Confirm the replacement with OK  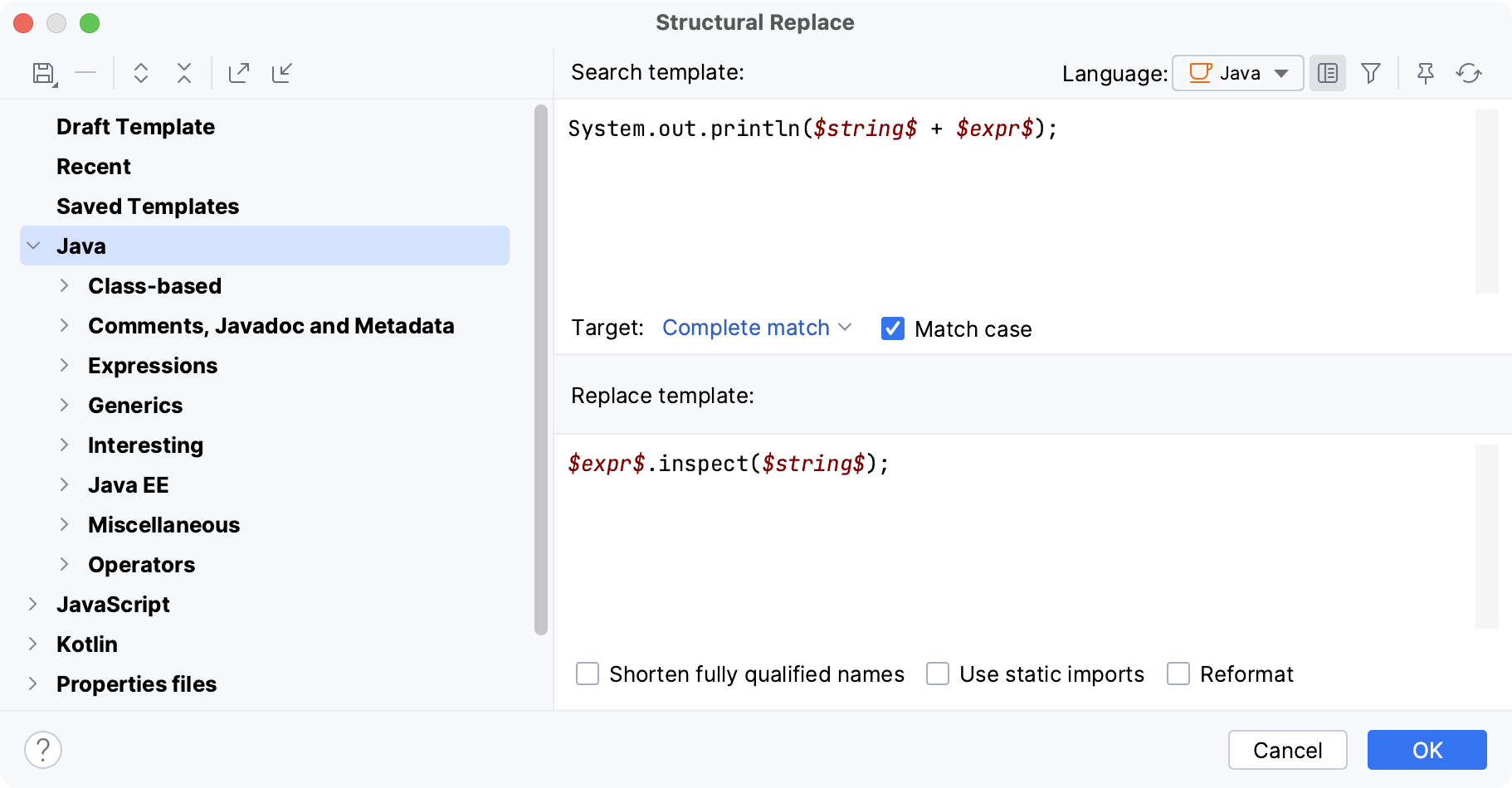point(1427,750)
